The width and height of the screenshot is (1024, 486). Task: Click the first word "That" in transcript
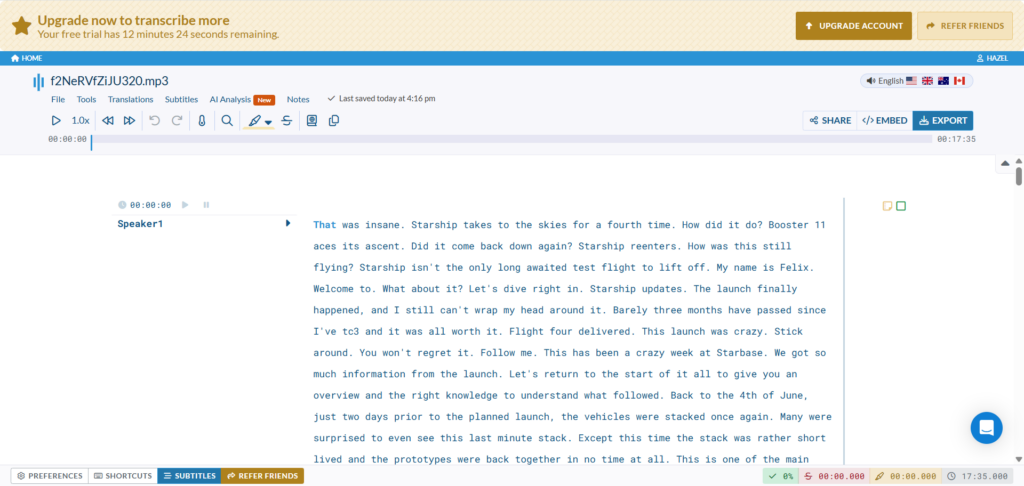(x=325, y=225)
